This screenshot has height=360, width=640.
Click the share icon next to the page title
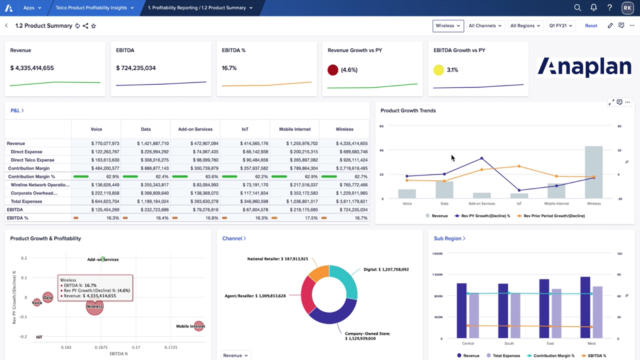pos(85,26)
